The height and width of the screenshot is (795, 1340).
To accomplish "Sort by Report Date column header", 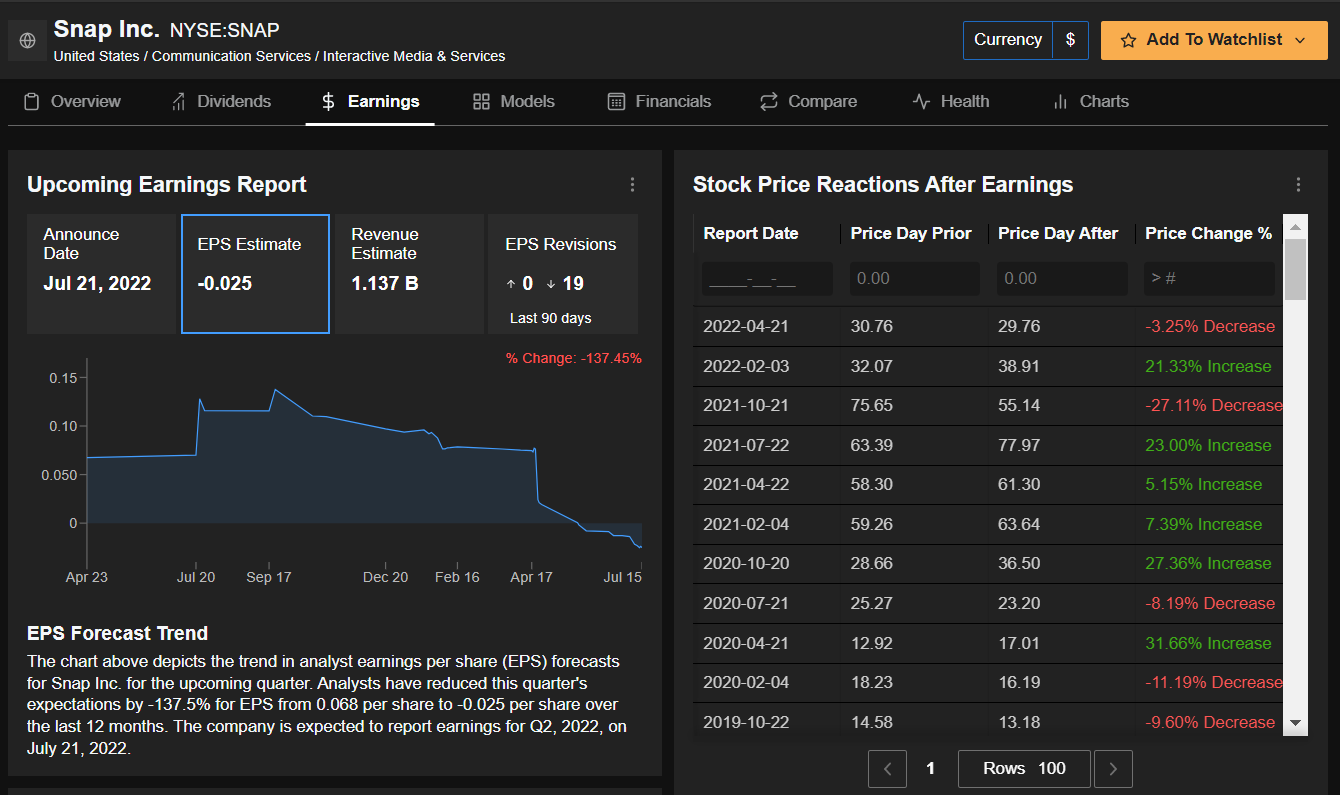I will coord(751,233).
